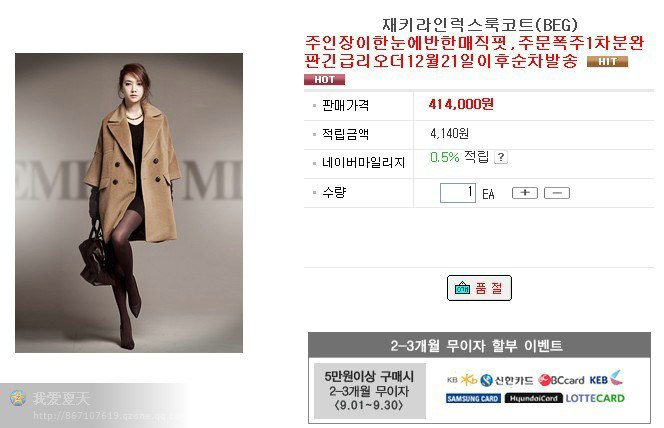The width and height of the screenshot is (664, 428).
Task: Click the star avatar icon in watermark
Action: point(18,398)
